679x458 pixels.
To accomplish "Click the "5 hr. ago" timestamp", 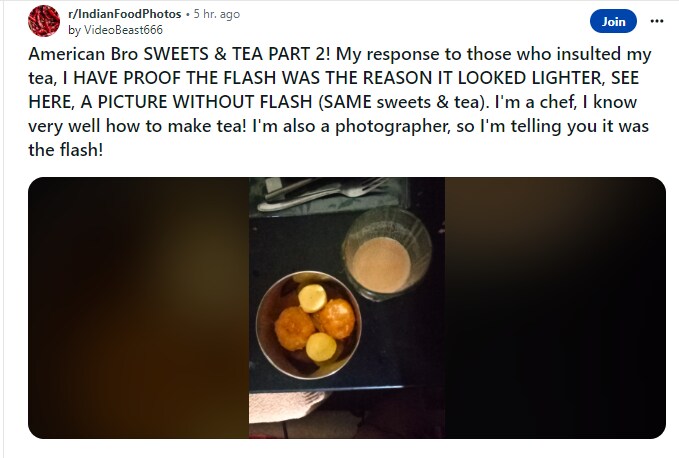I will pos(219,14).
